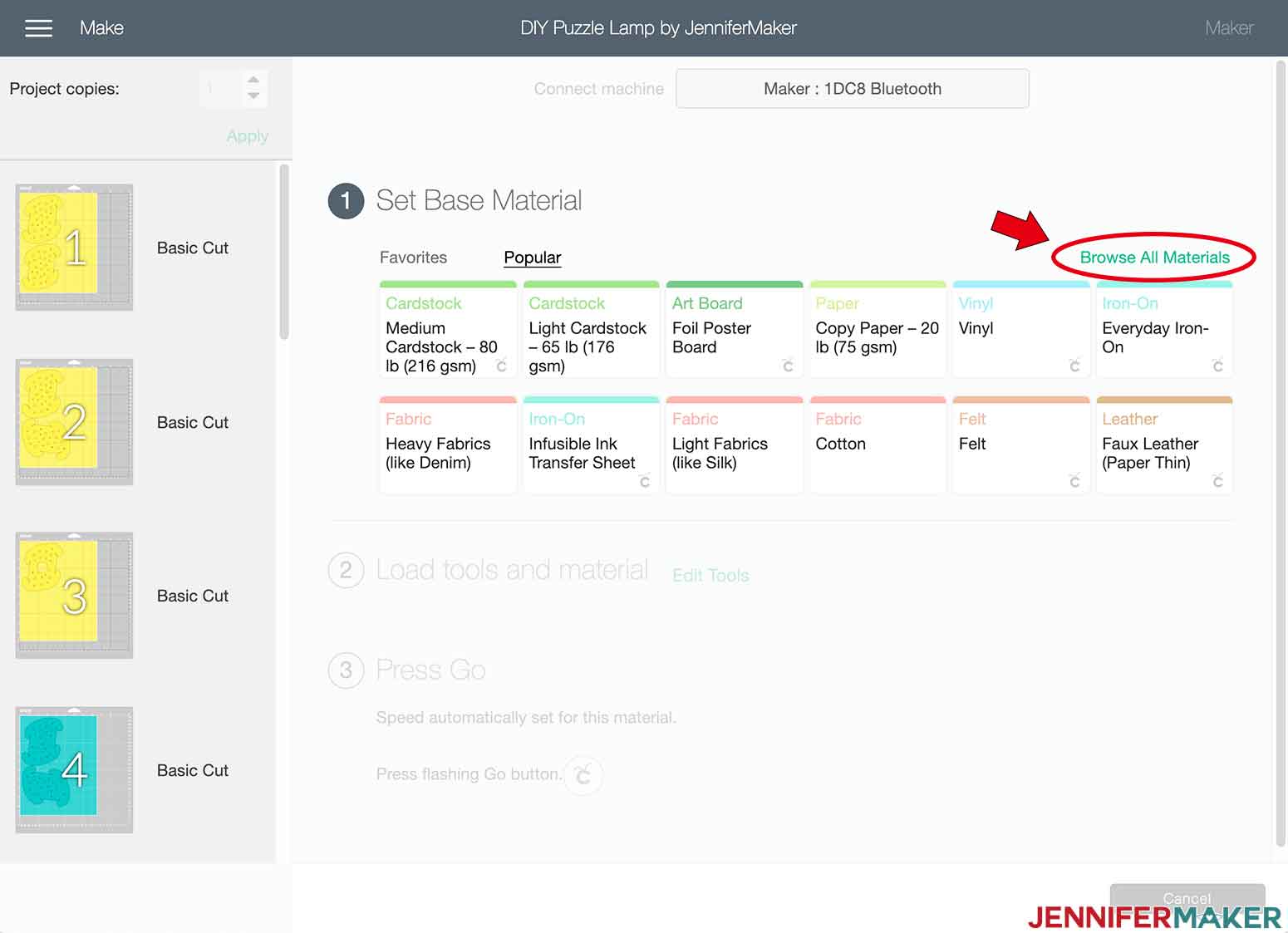This screenshot has width=1288, height=933.
Task: Select Light Fabrics (like Silk) material
Action: point(735,445)
